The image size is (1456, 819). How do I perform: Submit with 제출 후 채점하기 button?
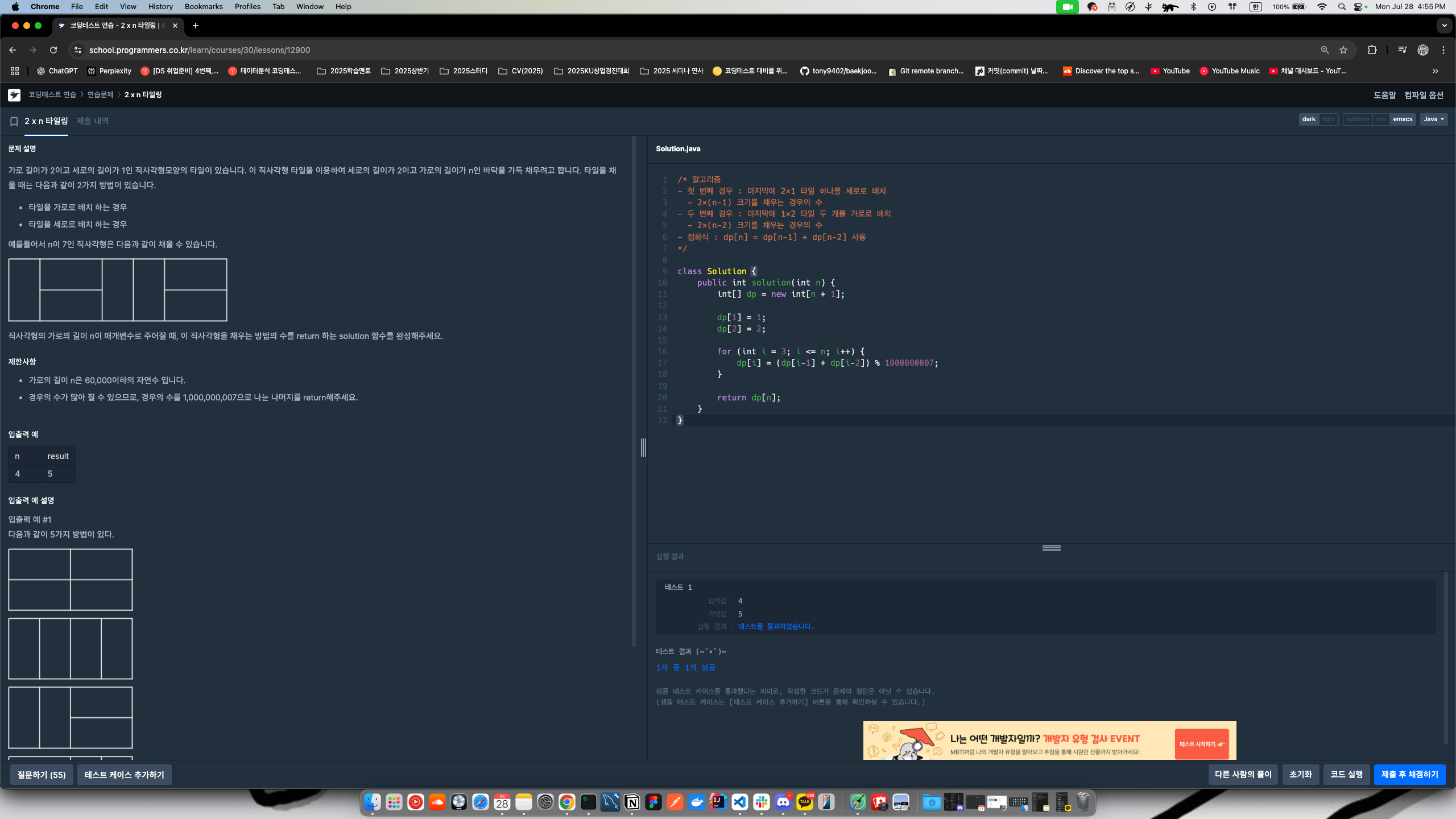(1409, 775)
